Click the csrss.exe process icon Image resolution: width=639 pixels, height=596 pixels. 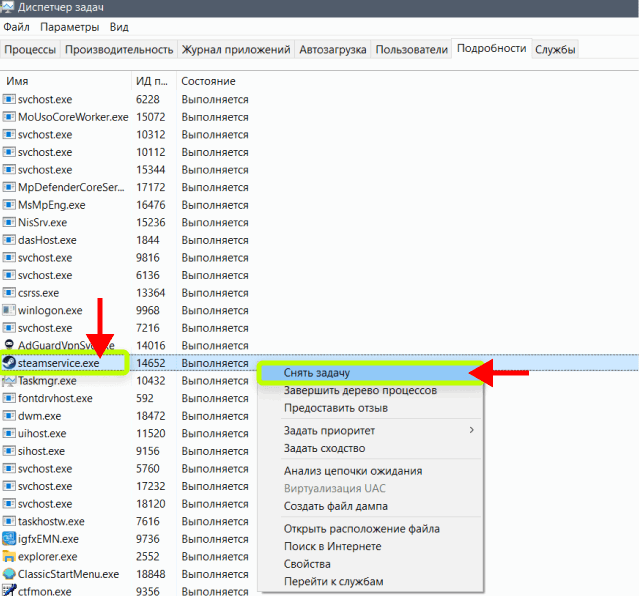[9, 293]
